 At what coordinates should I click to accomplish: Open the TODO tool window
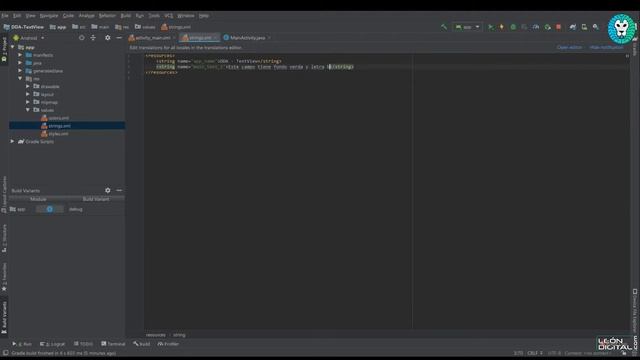point(83,344)
